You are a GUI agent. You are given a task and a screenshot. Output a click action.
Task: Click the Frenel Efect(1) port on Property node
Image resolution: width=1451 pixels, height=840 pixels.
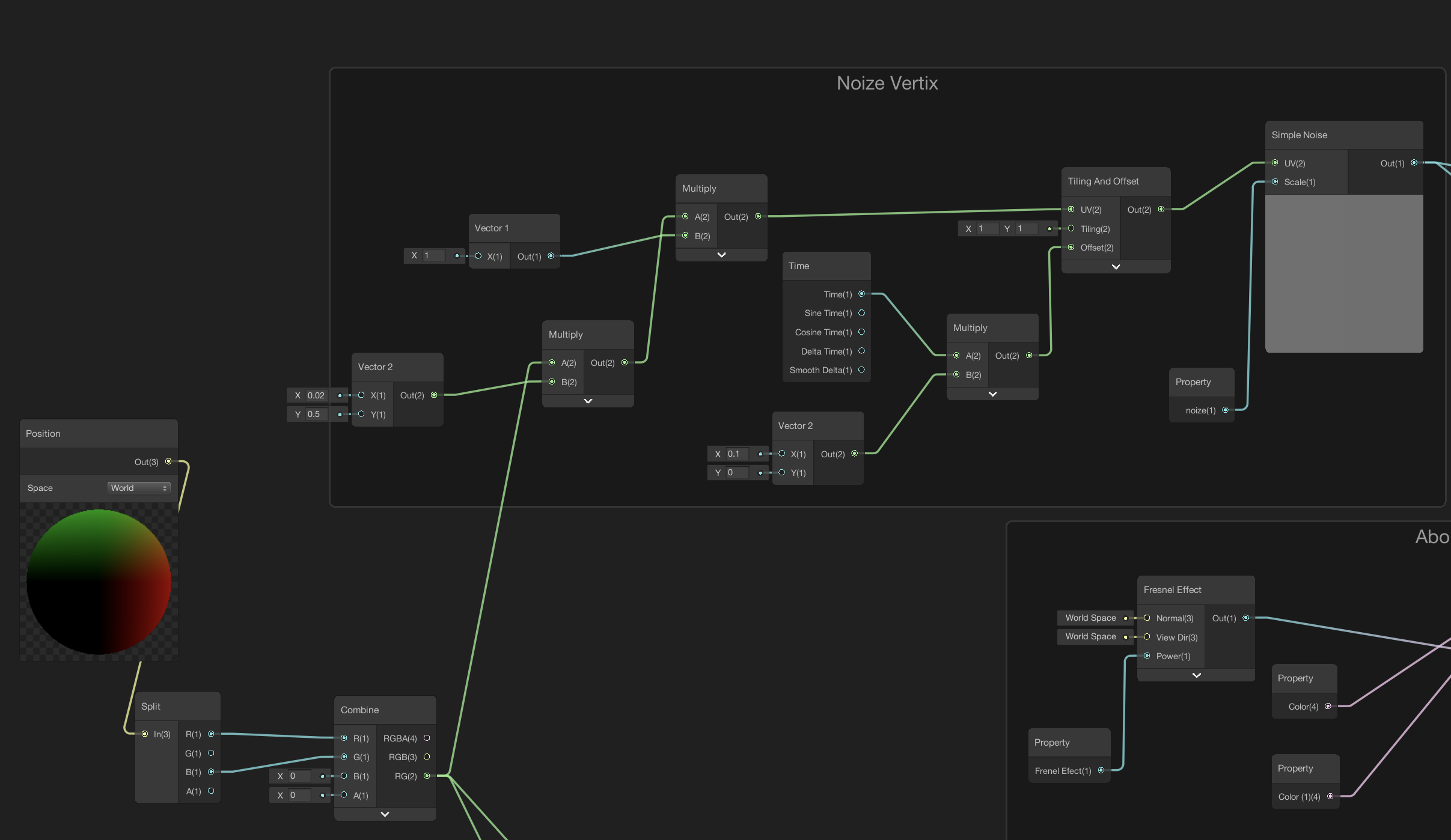1101,770
